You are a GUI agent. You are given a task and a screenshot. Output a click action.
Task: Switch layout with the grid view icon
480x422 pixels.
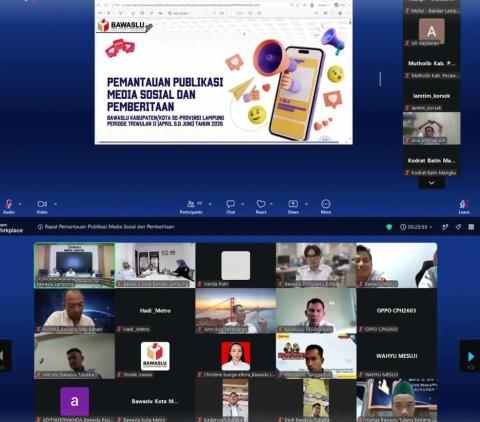(471, 227)
